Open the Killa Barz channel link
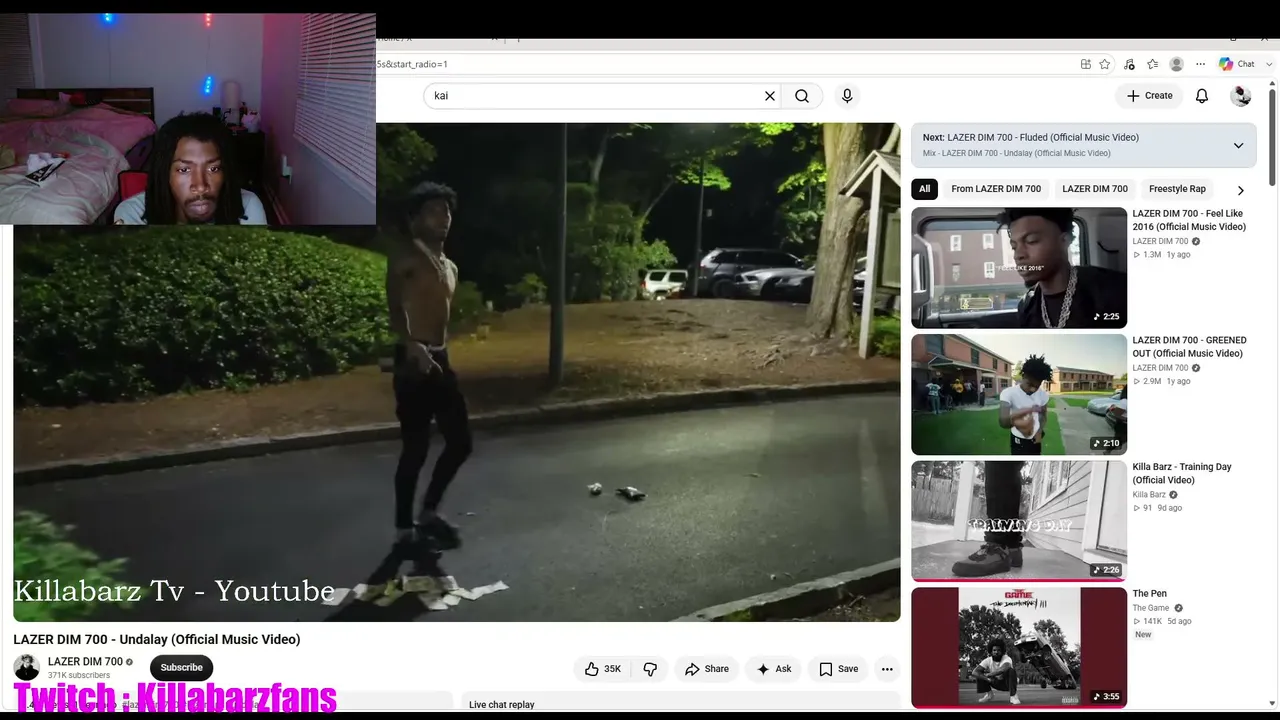Image resolution: width=1280 pixels, height=720 pixels. pos(1149,495)
